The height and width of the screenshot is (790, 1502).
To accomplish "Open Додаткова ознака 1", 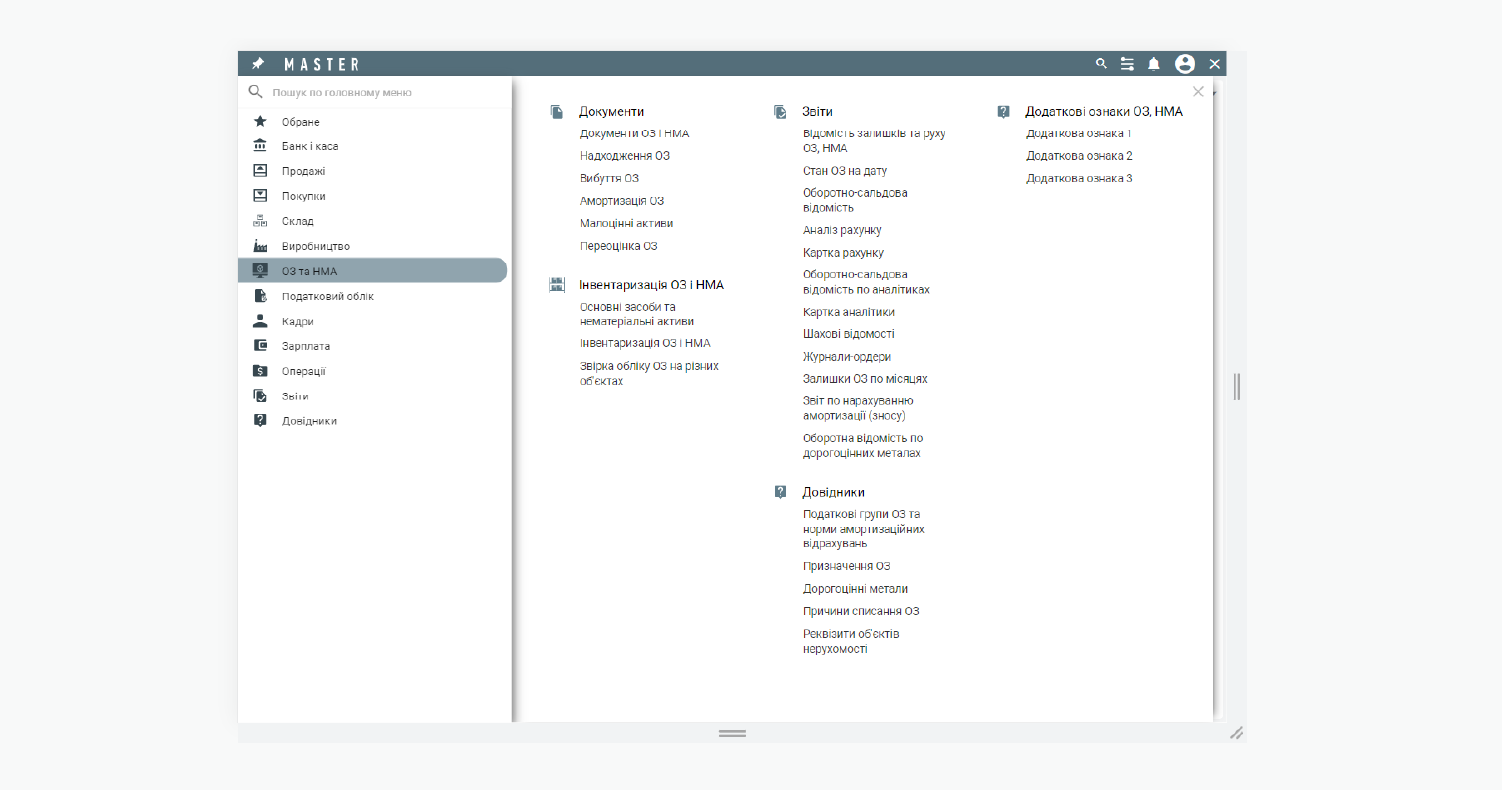I will tap(1079, 133).
